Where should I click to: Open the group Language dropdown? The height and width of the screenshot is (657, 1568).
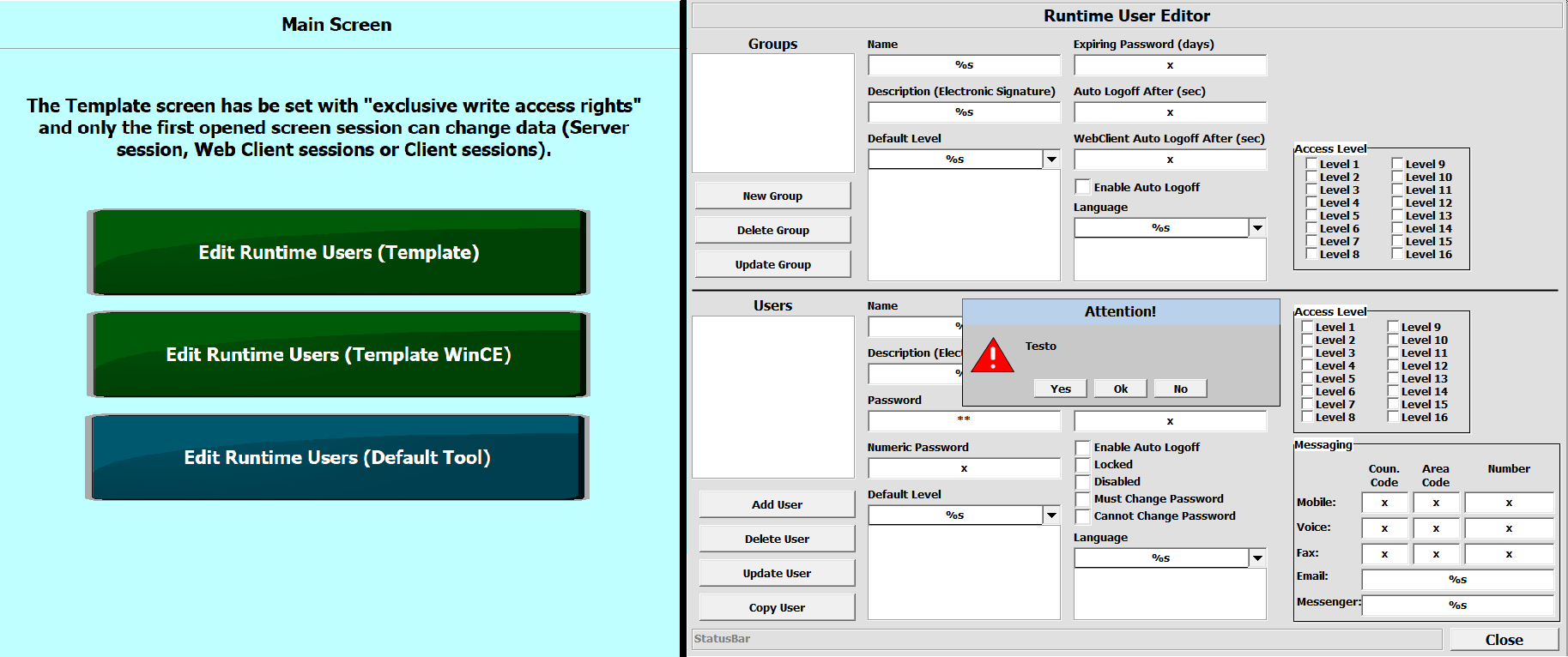[1257, 228]
